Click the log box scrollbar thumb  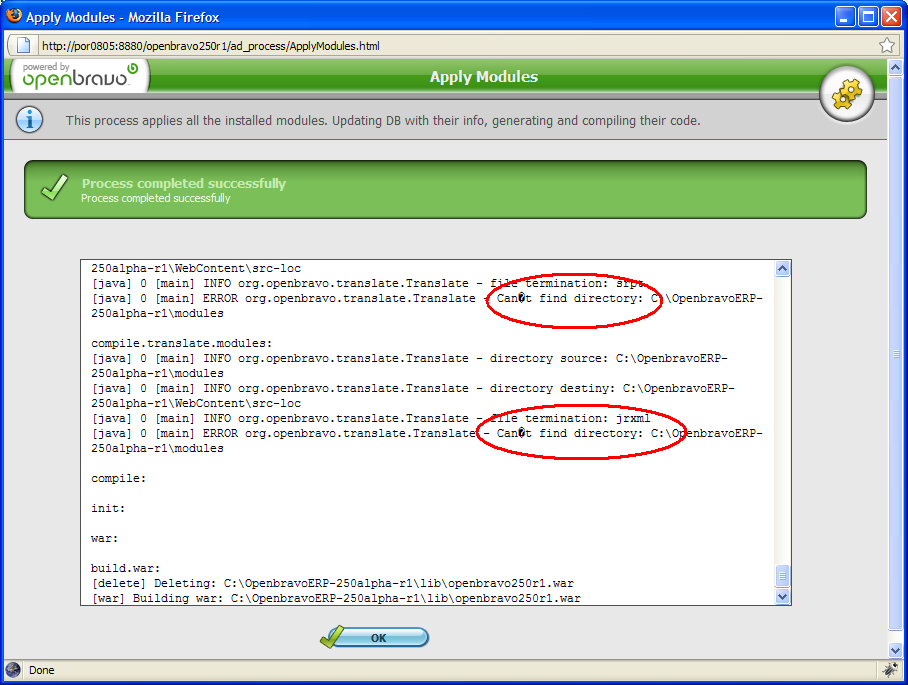[782, 576]
